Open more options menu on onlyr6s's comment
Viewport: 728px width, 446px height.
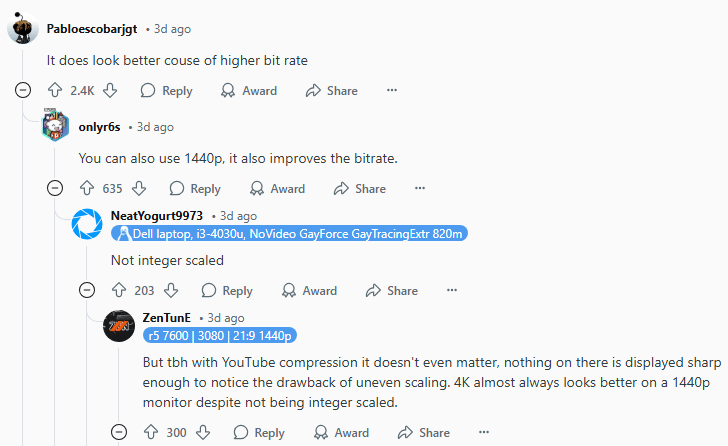coord(420,188)
